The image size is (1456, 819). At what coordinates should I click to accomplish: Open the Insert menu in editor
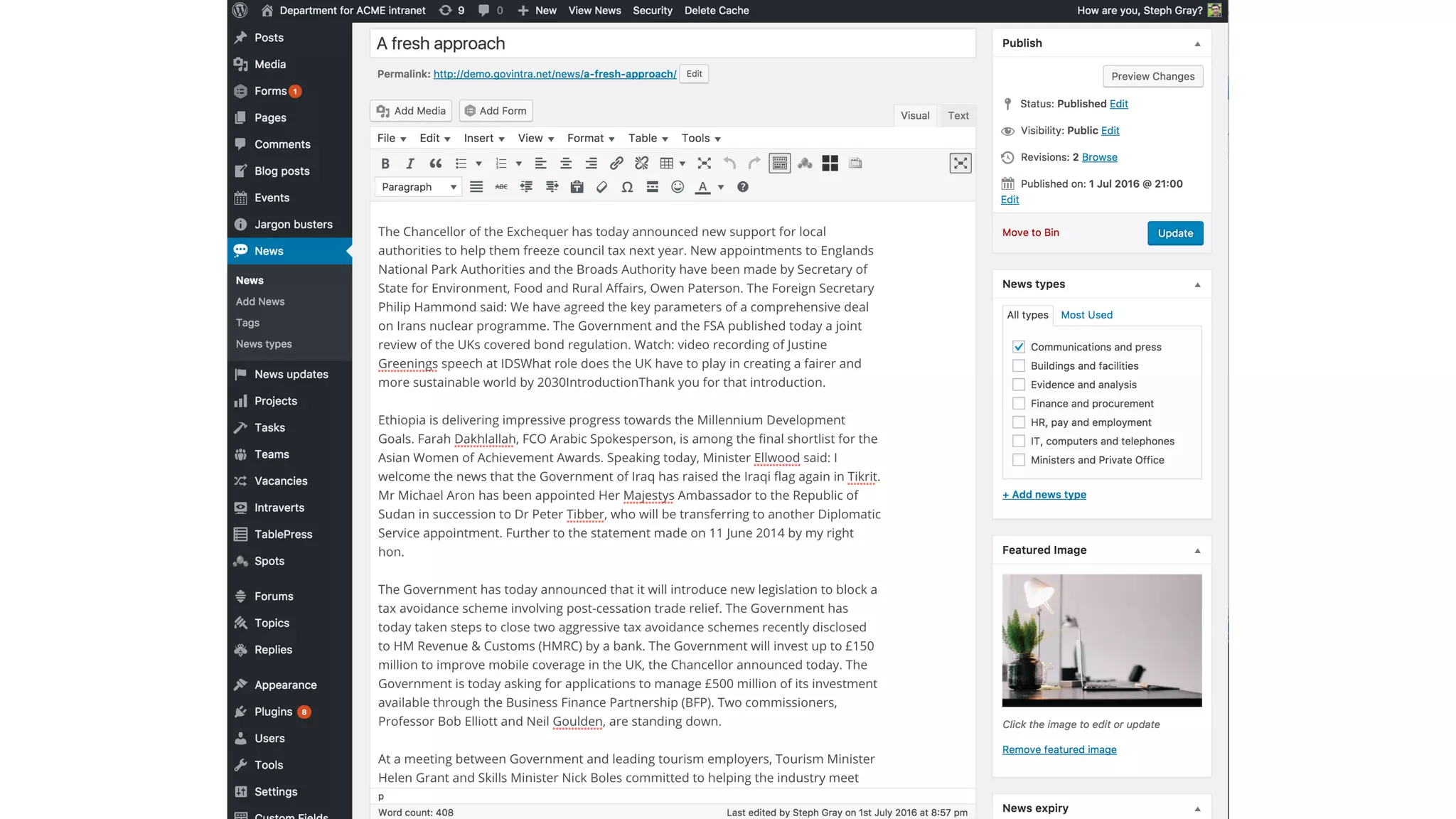coord(484,139)
